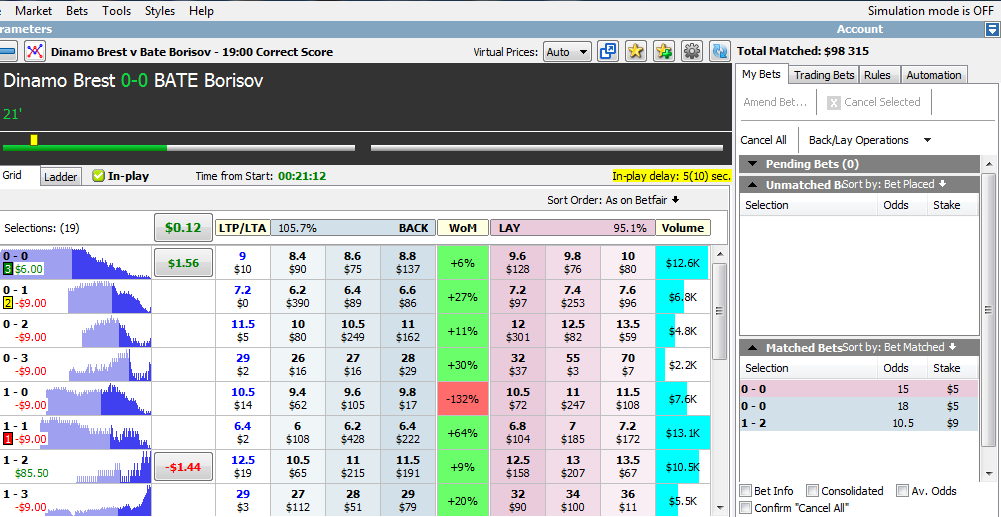Click the 0 - 3 selection price chart
The height and width of the screenshot is (517, 1001).
point(109,365)
